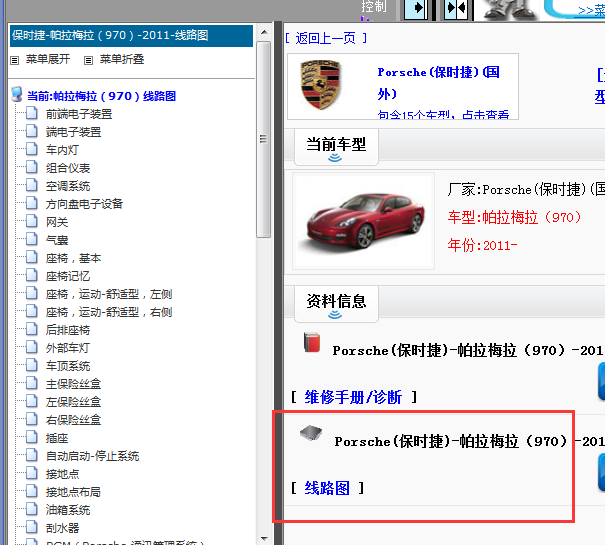Click the page icon next to 车内灯
Viewport: 605px width, 545px height.
tap(32, 149)
